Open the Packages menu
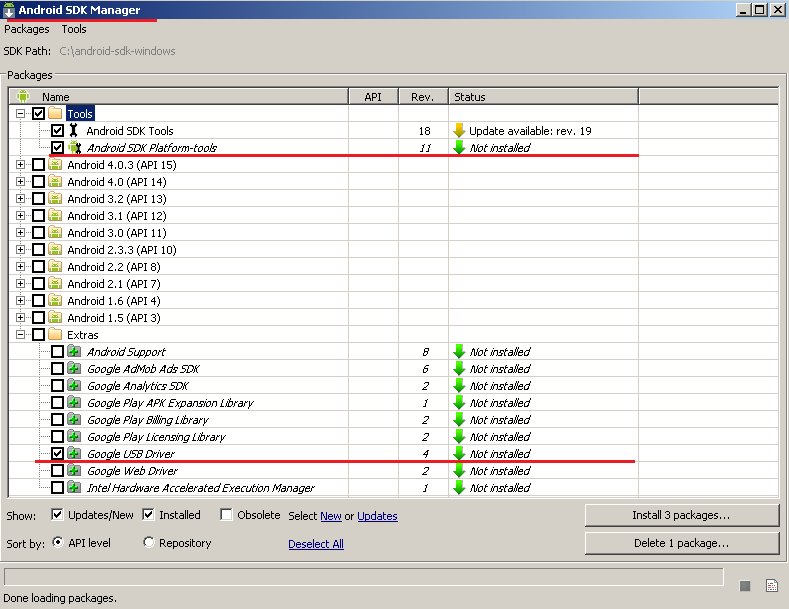 [x=27, y=29]
